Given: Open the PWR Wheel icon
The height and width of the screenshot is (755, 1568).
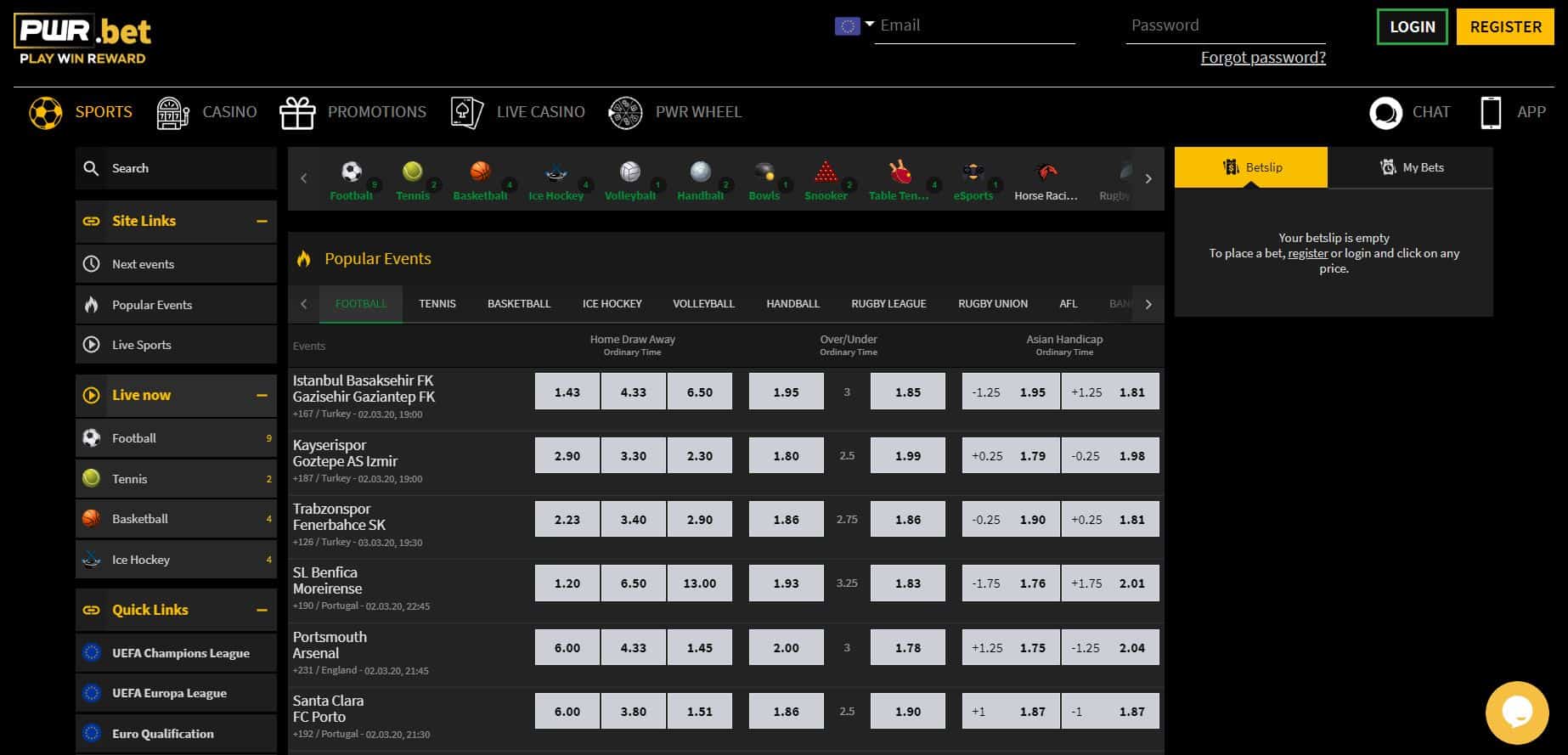Looking at the screenshot, I should click(x=625, y=112).
